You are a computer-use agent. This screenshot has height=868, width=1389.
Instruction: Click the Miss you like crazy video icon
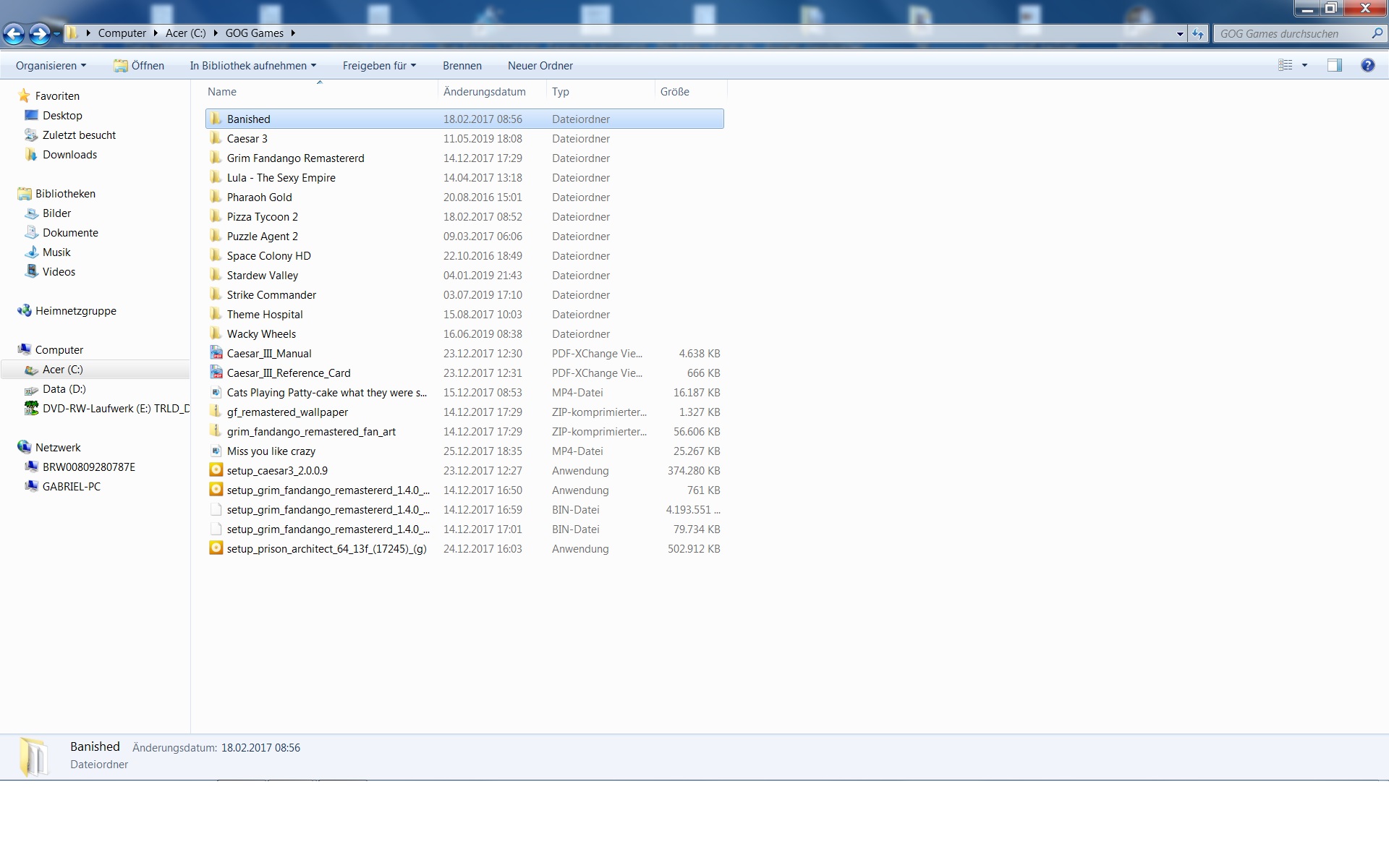coord(216,451)
